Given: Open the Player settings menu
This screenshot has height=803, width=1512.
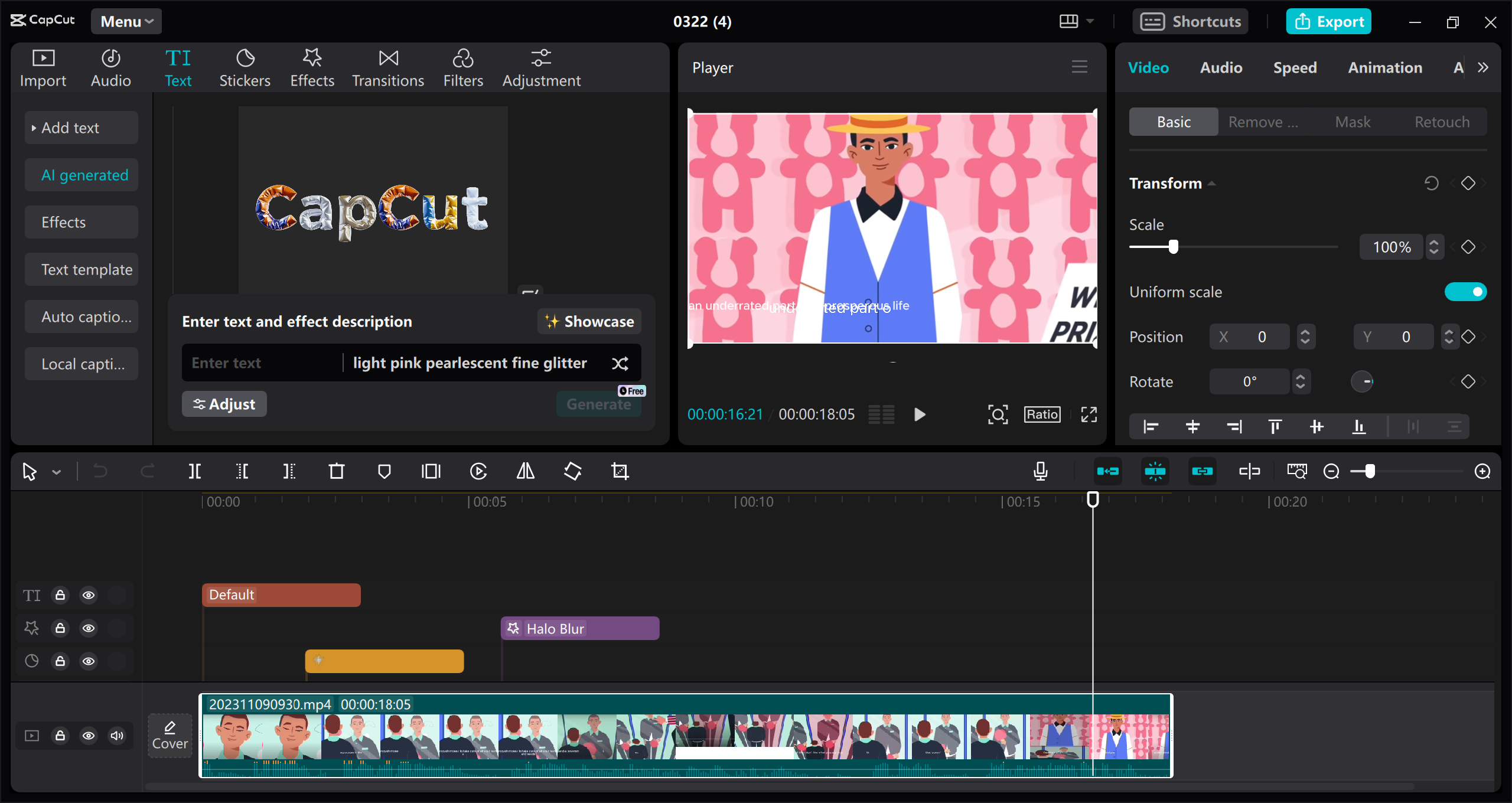Looking at the screenshot, I should click(x=1080, y=67).
